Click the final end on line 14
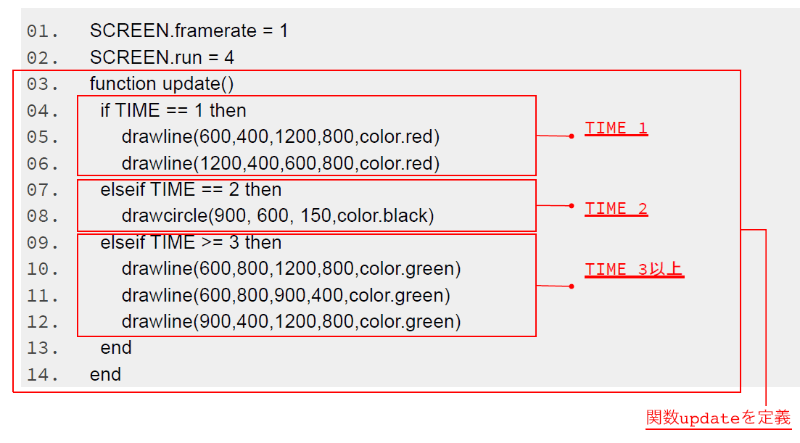The image size is (800, 443). 105,374
